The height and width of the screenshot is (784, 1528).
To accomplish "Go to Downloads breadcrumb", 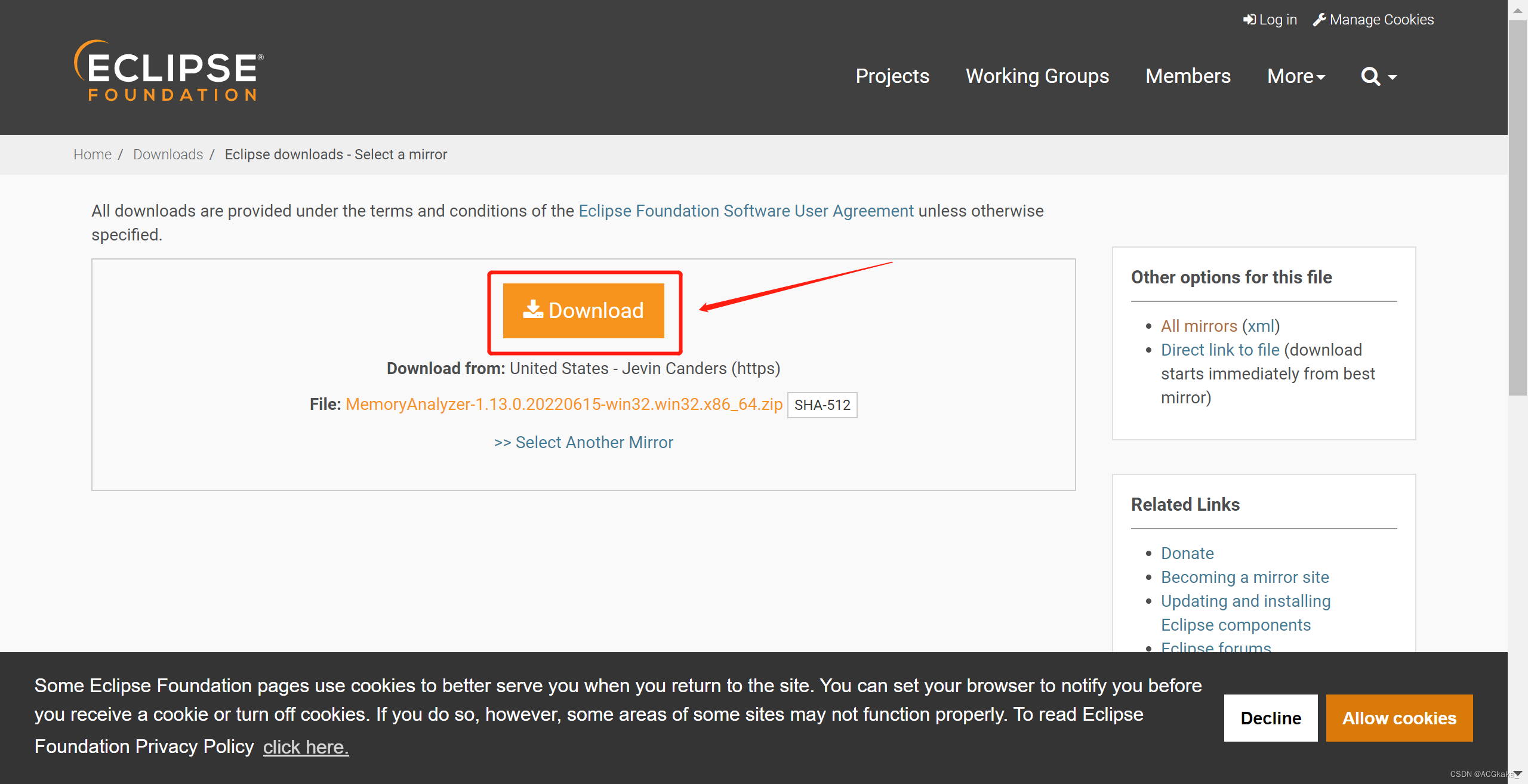I will coord(168,155).
